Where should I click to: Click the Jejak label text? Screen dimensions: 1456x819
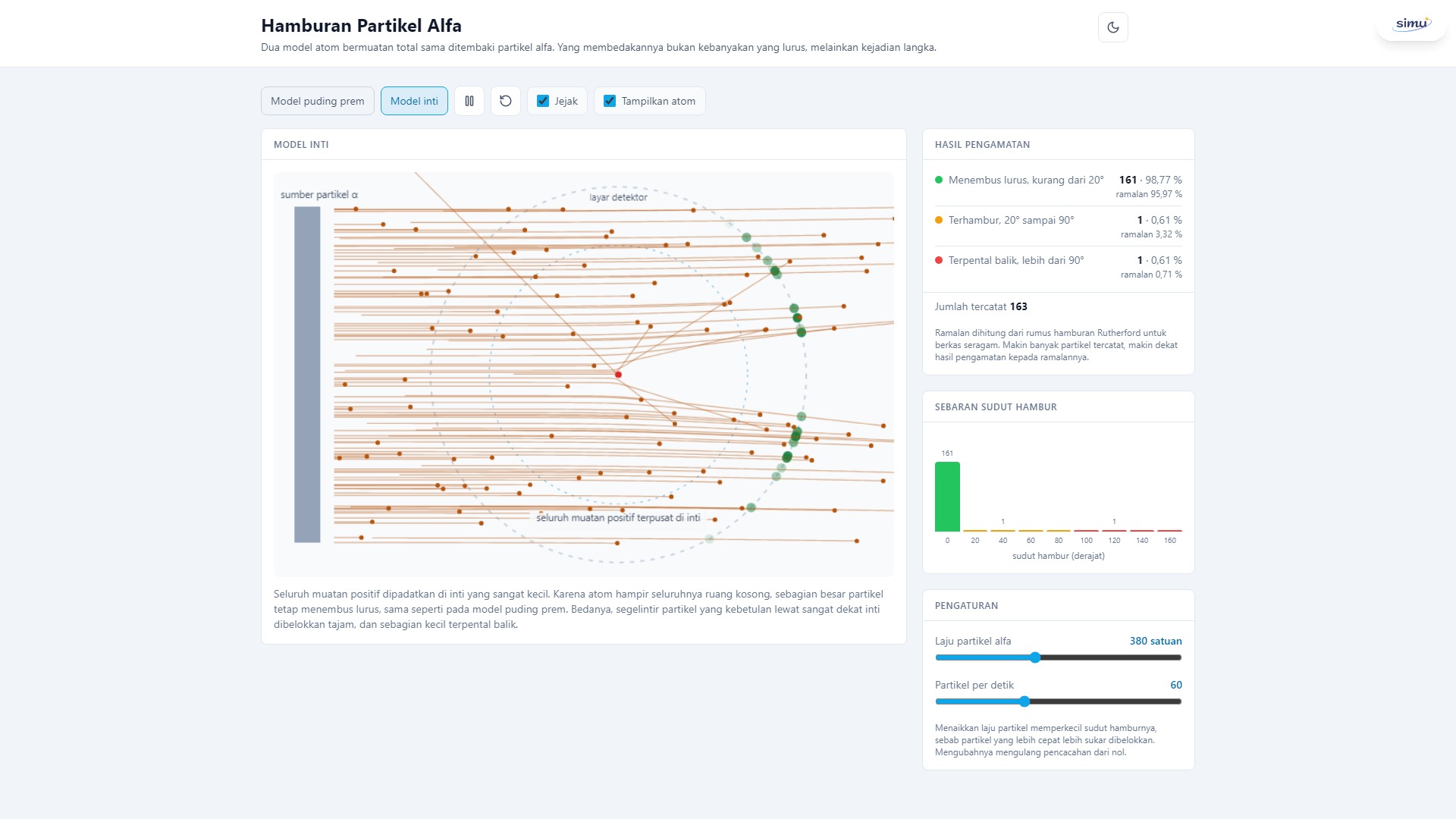tap(566, 101)
